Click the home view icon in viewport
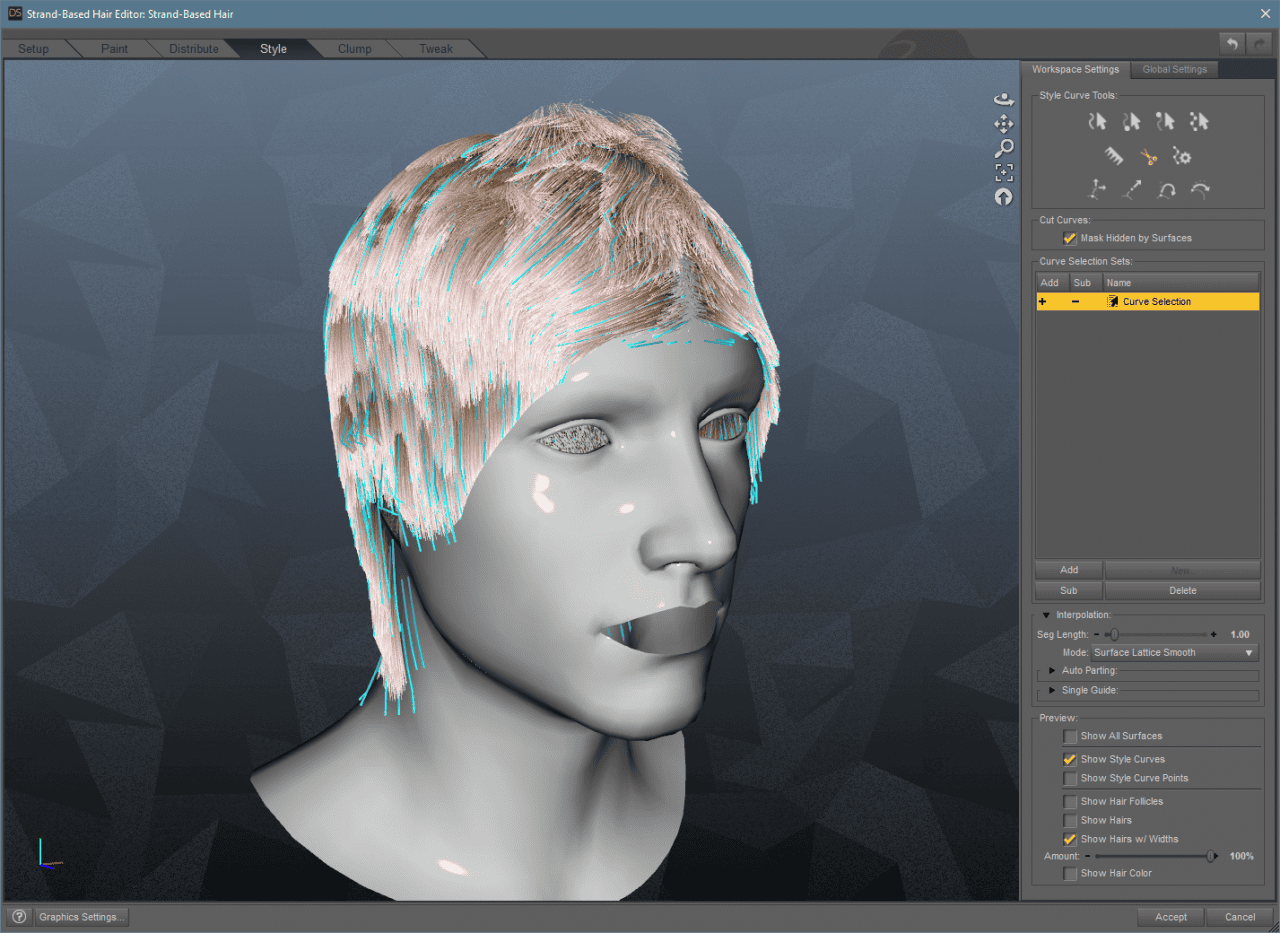The height and width of the screenshot is (933, 1280). (1003, 196)
